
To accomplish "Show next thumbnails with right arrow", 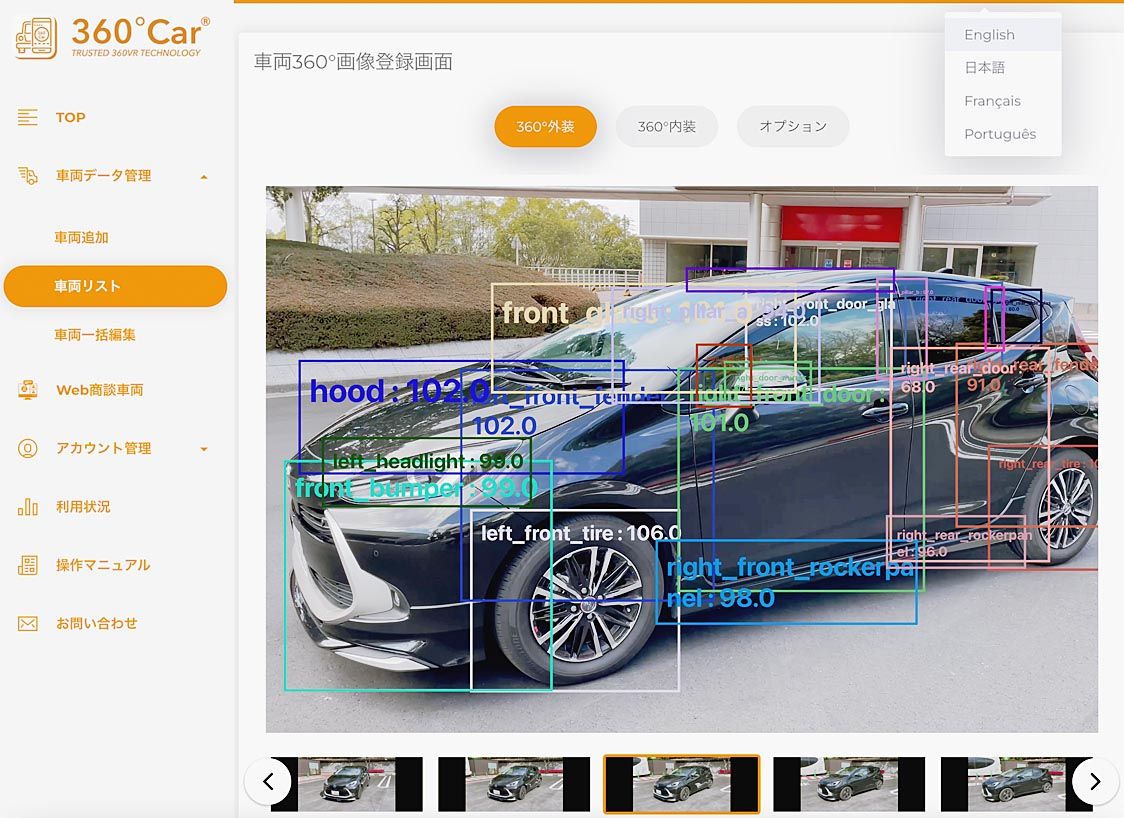I will pyautogui.click(x=1095, y=781).
